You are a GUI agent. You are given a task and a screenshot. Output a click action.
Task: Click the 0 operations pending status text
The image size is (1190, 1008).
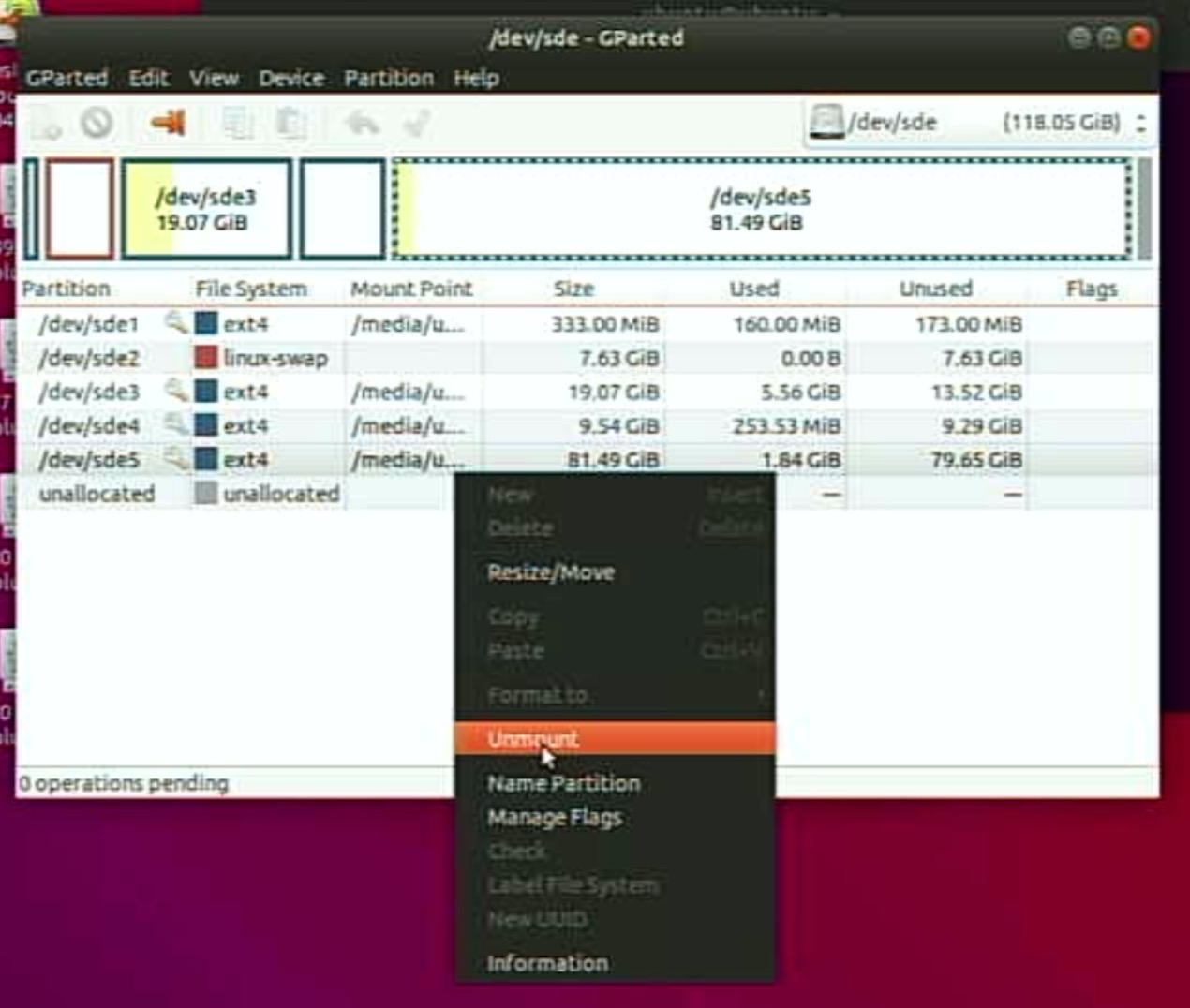[x=124, y=783]
